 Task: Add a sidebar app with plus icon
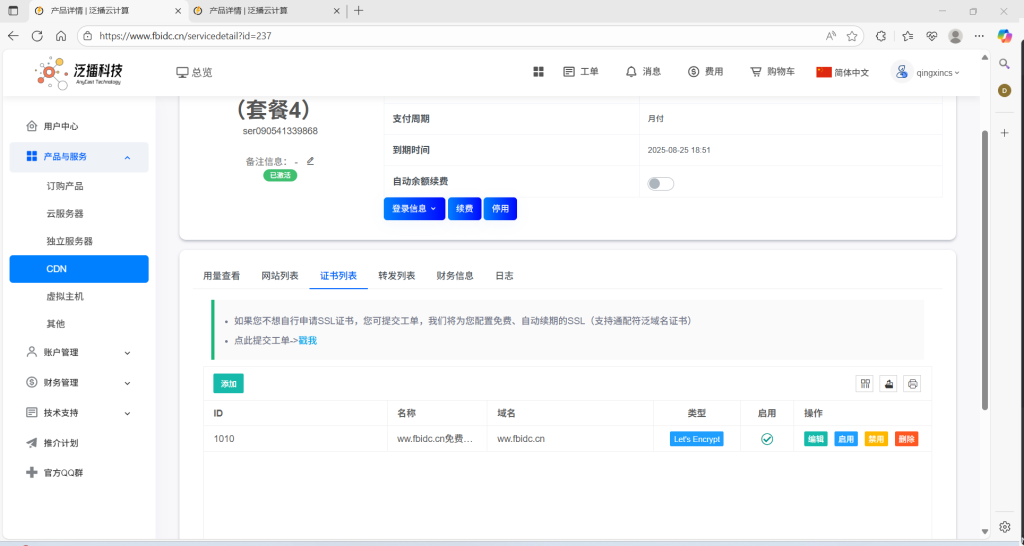[1004, 133]
